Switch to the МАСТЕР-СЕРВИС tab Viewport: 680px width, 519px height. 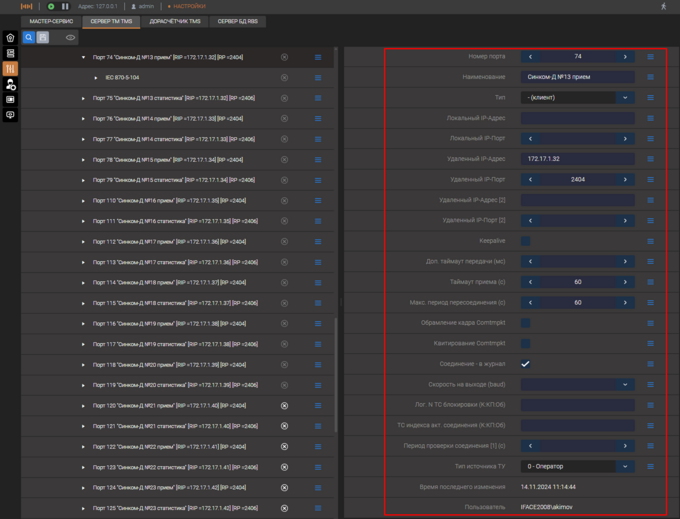coord(51,20)
